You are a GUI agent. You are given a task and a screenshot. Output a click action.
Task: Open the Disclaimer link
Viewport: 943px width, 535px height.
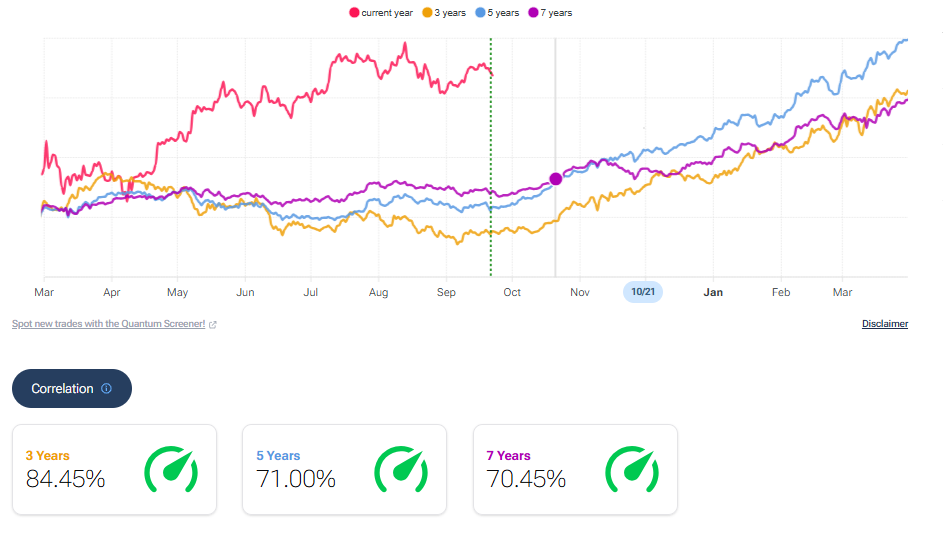tap(884, 324)
